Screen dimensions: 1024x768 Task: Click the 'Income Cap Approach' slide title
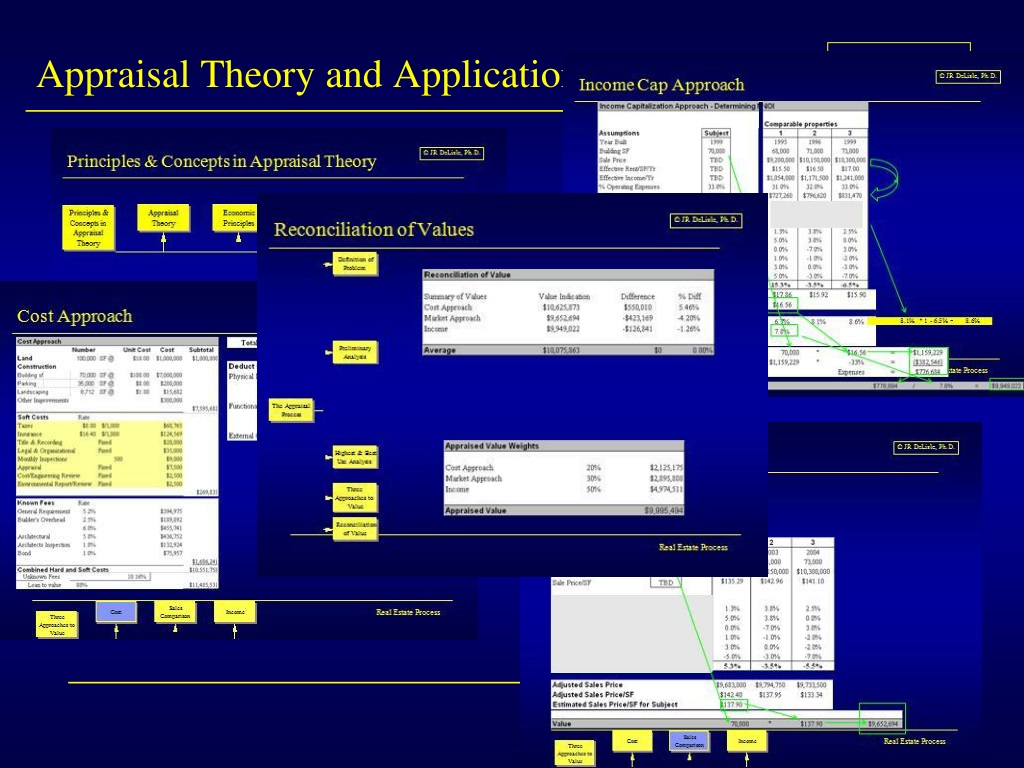point(661,85)
